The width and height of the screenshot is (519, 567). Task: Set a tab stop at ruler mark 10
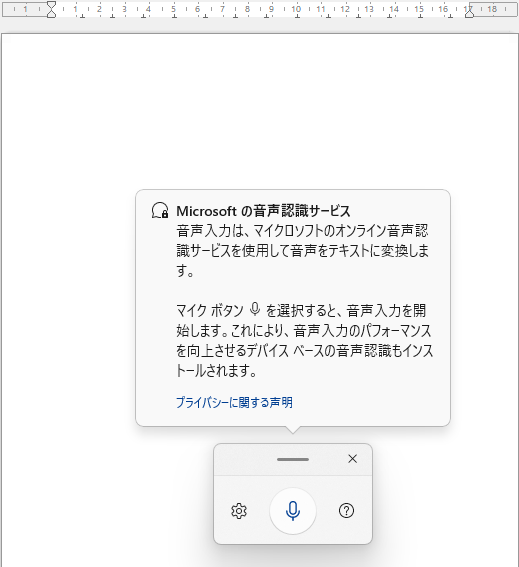(x=296, y=9)
